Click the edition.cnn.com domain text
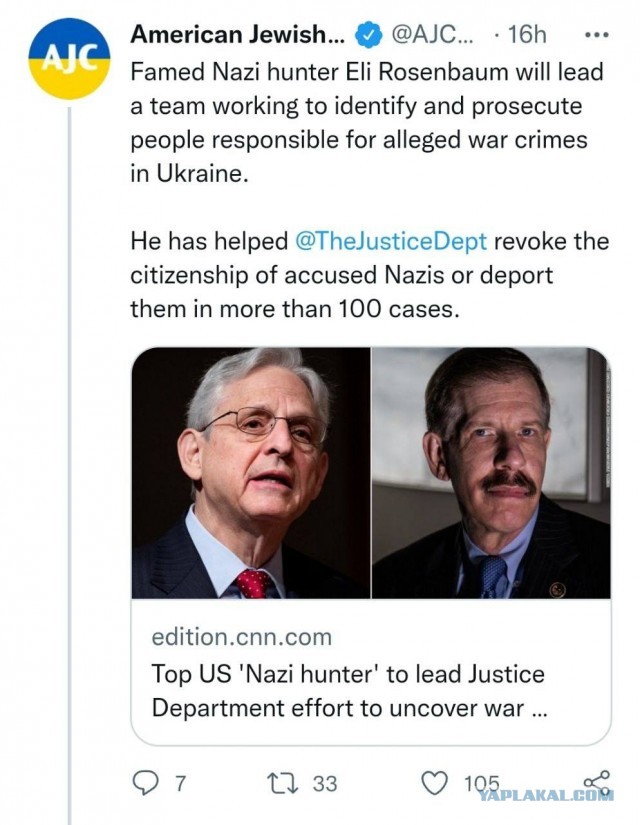 (241, 637)
